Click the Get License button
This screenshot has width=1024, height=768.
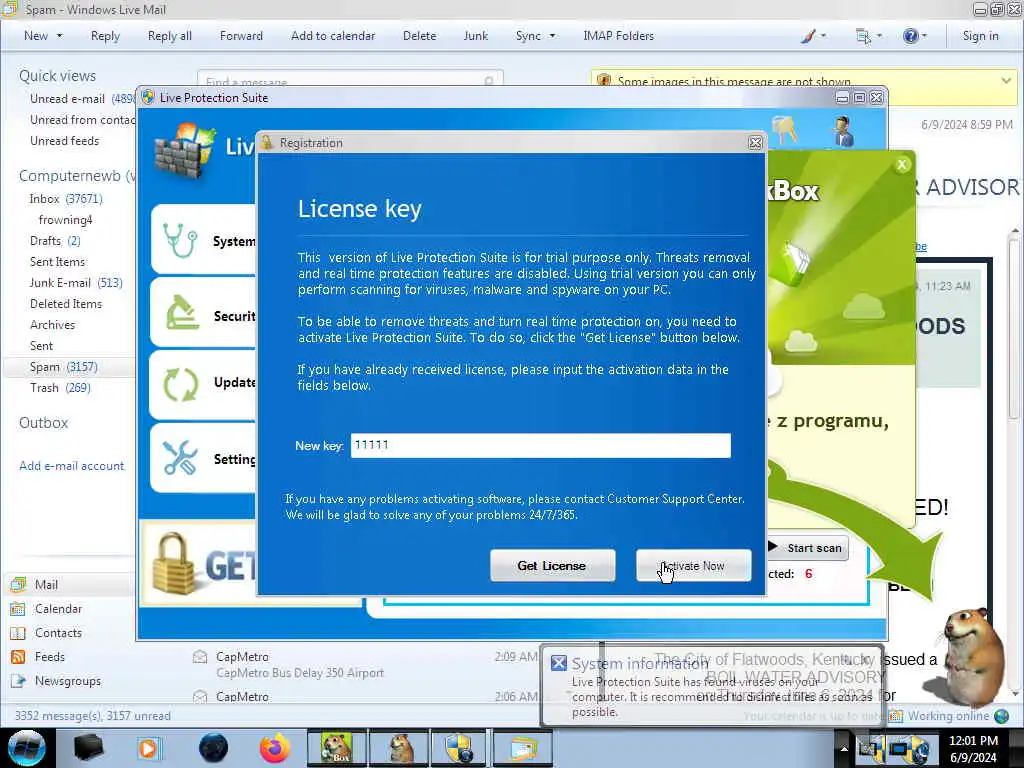pyautogui.click(x=552, y=566)
